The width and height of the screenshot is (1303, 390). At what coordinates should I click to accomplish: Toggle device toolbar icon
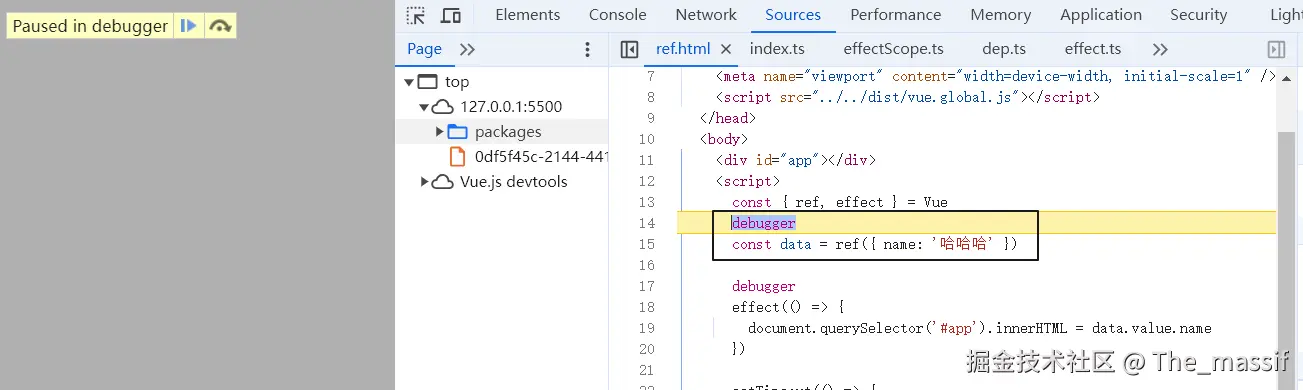point(451,15)
